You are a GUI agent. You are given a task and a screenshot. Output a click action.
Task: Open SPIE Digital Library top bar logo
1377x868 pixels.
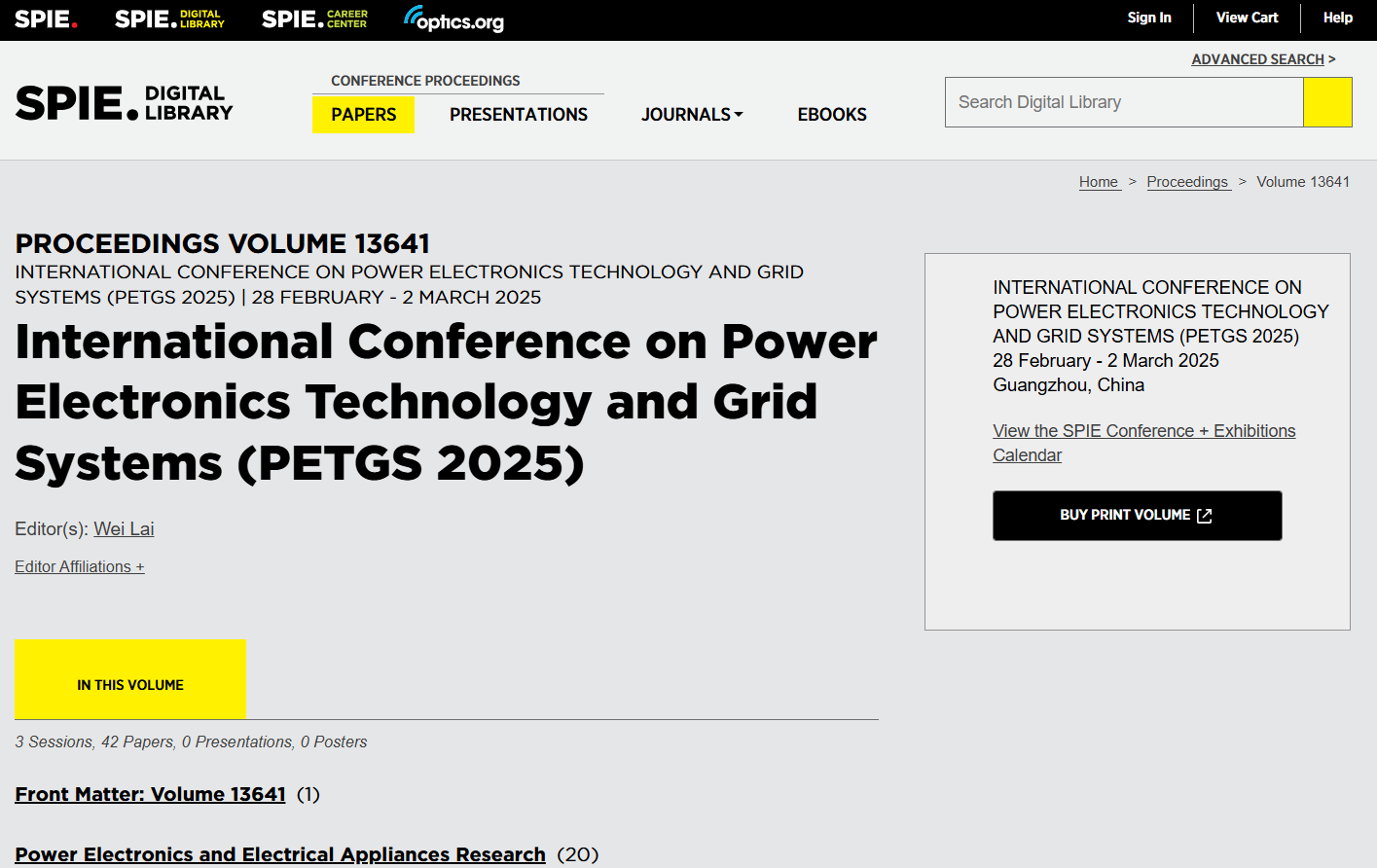169,19
